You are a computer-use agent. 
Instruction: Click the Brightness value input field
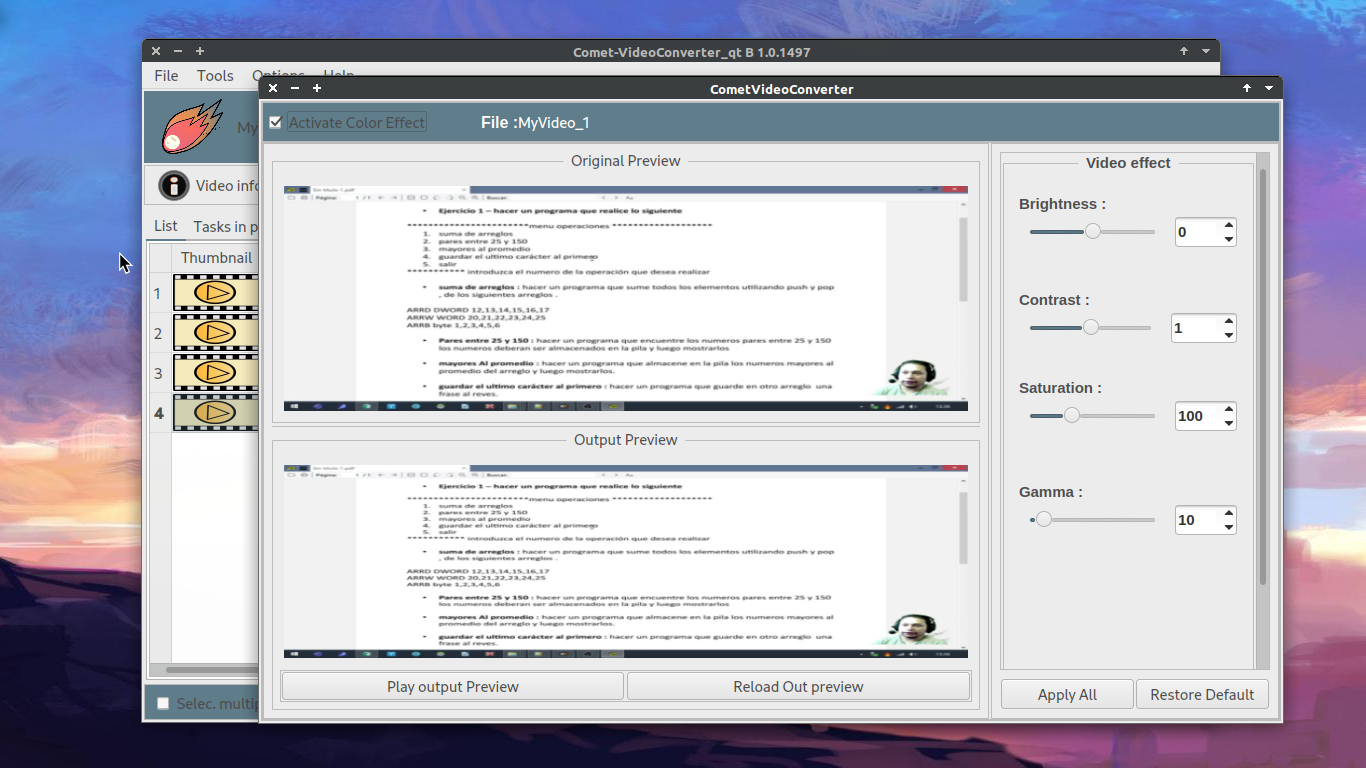[x=1198, y=232]
